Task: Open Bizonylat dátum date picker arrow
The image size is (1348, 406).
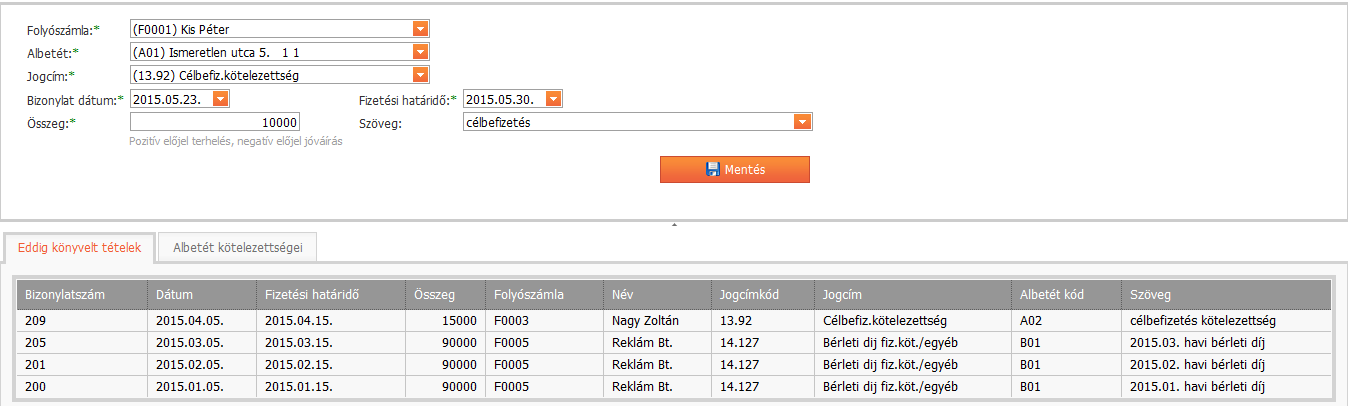Action: pyautogui.click(x=220, y=99)
